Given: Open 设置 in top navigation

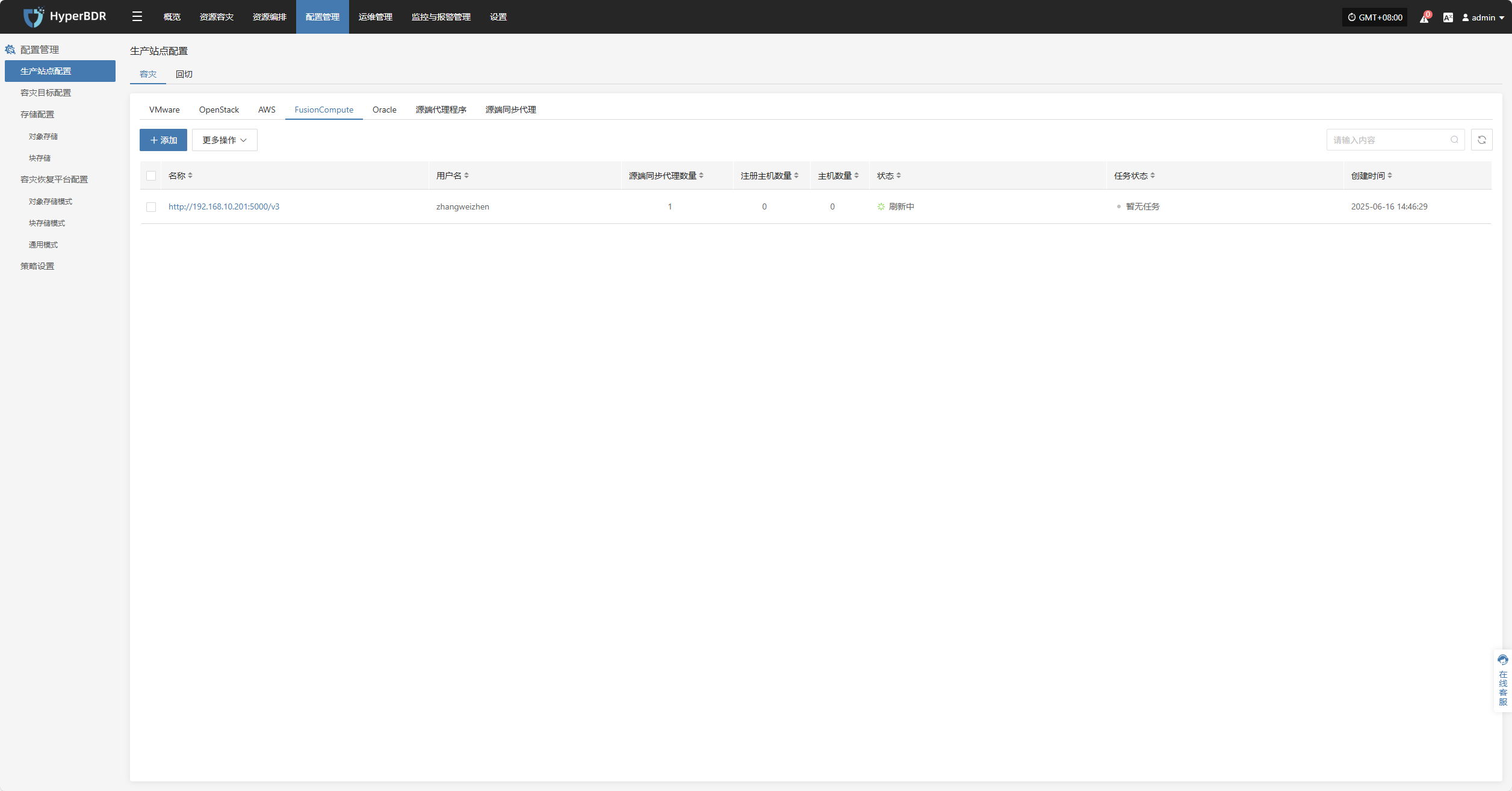Looking at the screenshot, I should pyautogui.click(x=498, y=17).
